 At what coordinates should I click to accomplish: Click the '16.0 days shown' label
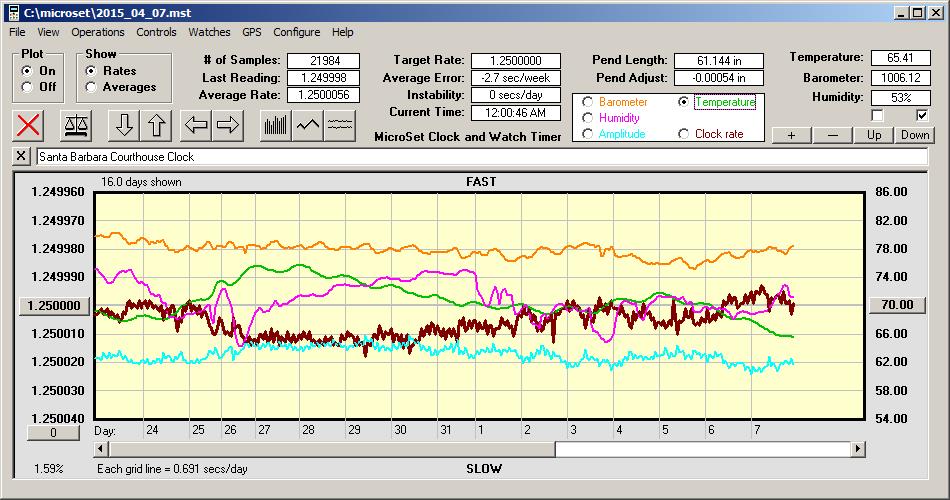click(141, 182)
